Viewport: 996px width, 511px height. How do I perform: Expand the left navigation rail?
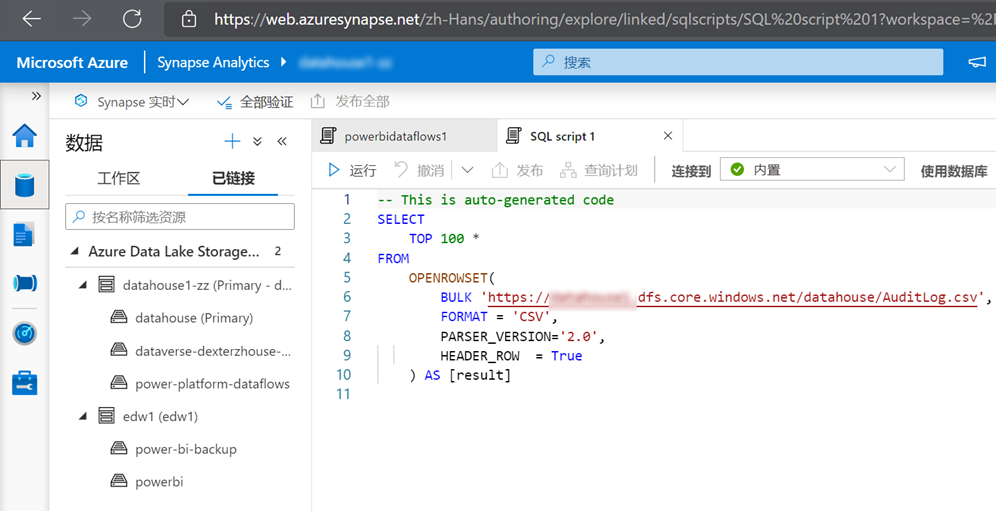pos(36,96)
